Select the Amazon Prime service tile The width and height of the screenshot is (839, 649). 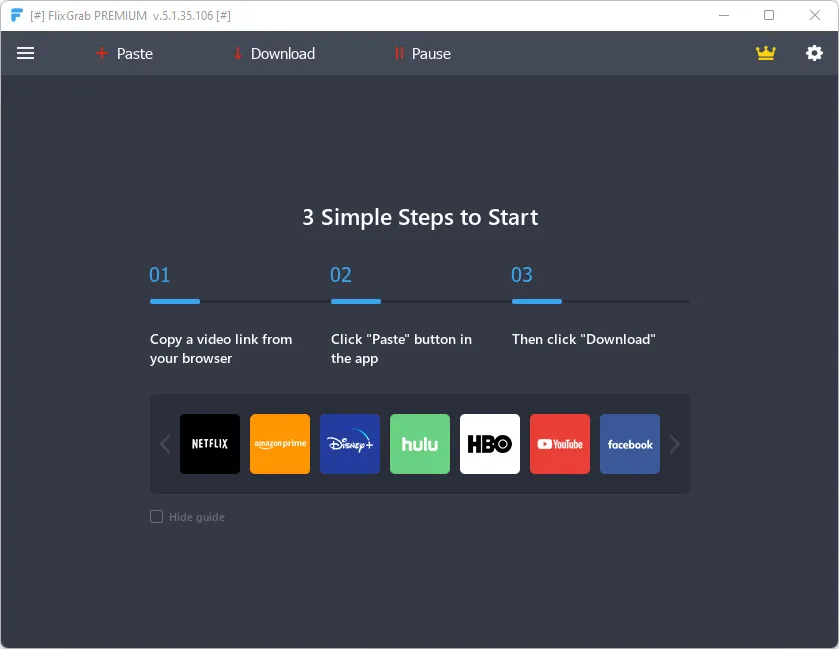(x=280, y=444)
